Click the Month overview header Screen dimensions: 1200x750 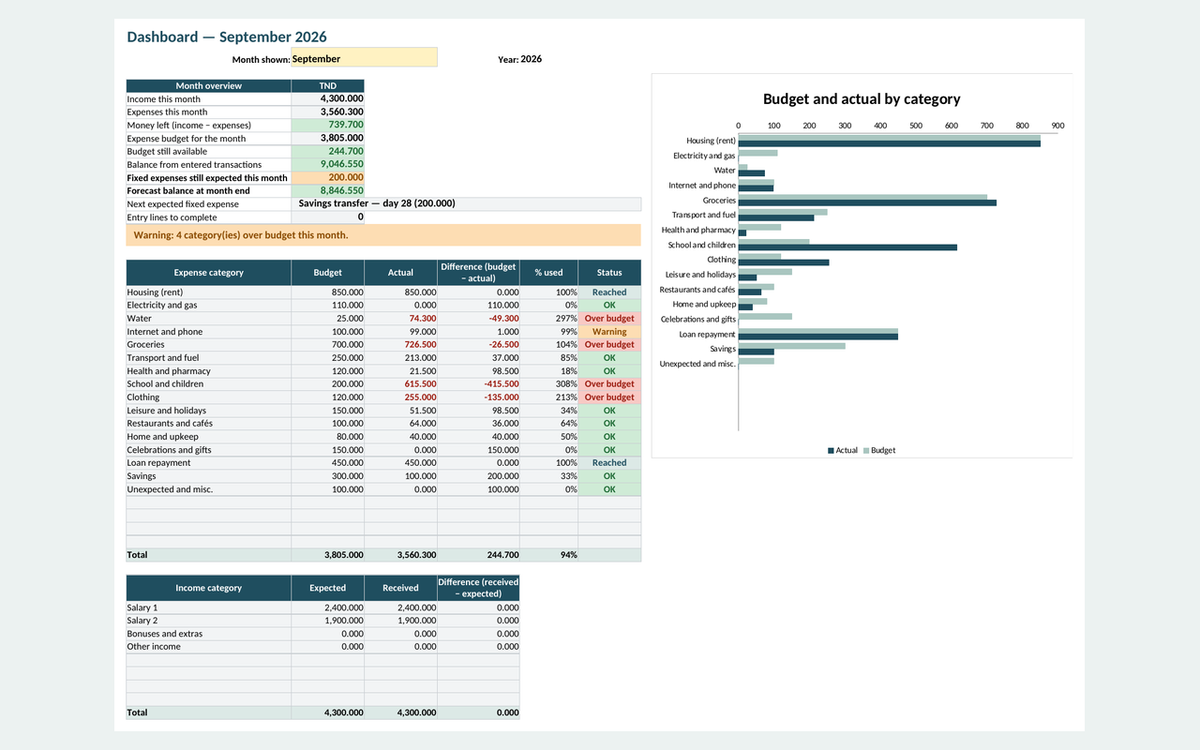tap(209, 86)
